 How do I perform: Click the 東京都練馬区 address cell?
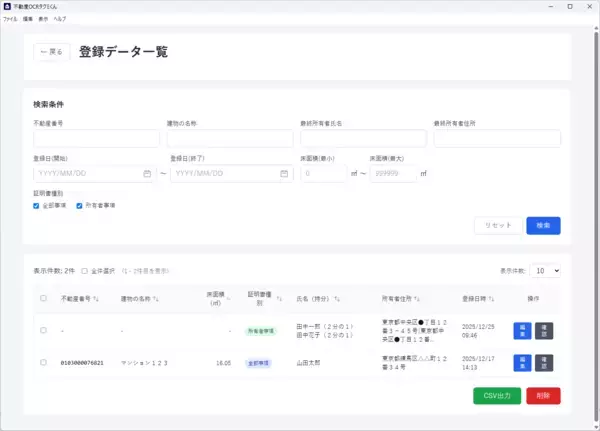click(x=414, y=363)
